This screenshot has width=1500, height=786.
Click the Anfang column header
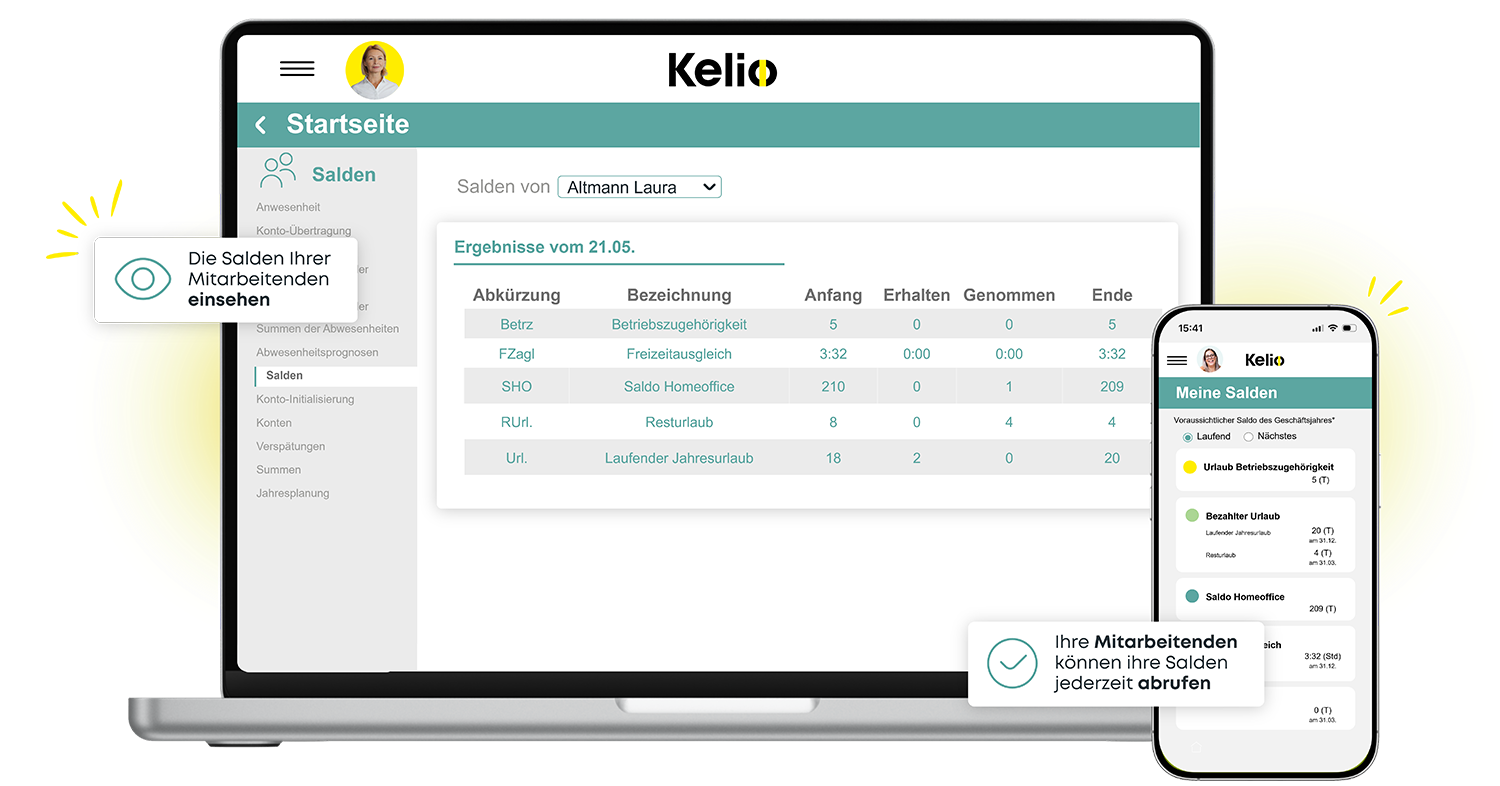click(833, 295)
